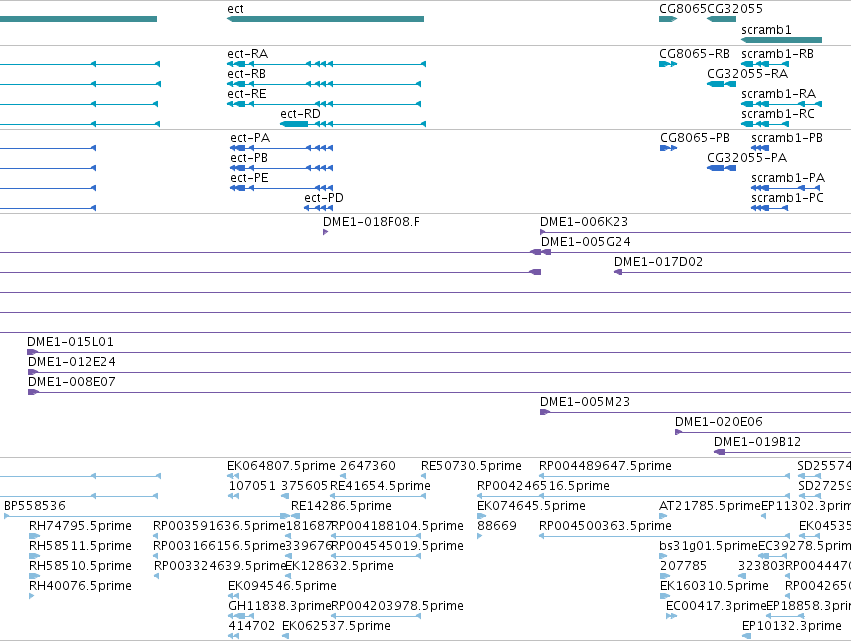Click the ect-PA protein label
851x641 pixels.
[250, 138]
